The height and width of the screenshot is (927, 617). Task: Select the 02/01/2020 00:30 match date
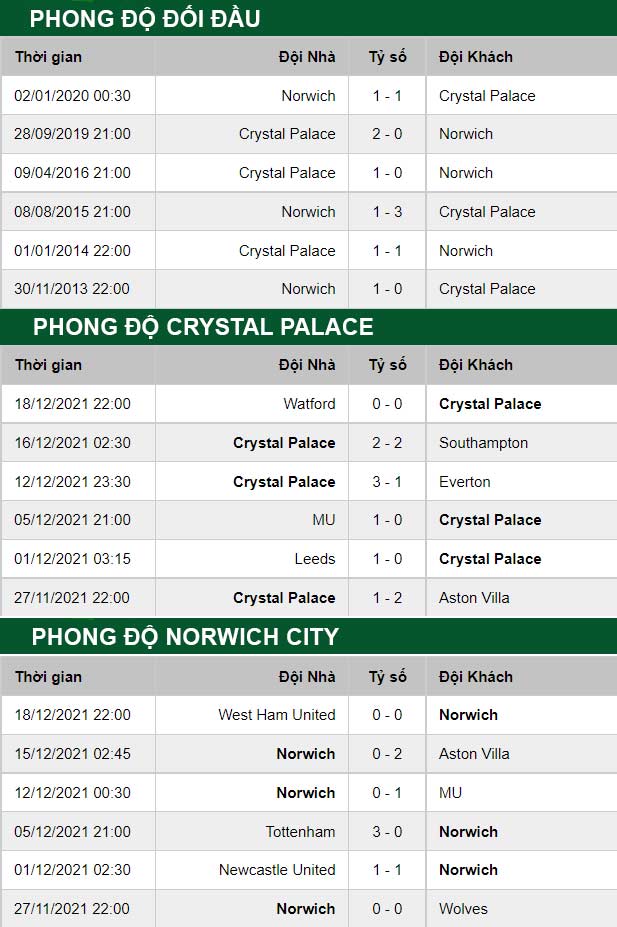(x=73, y=96)
